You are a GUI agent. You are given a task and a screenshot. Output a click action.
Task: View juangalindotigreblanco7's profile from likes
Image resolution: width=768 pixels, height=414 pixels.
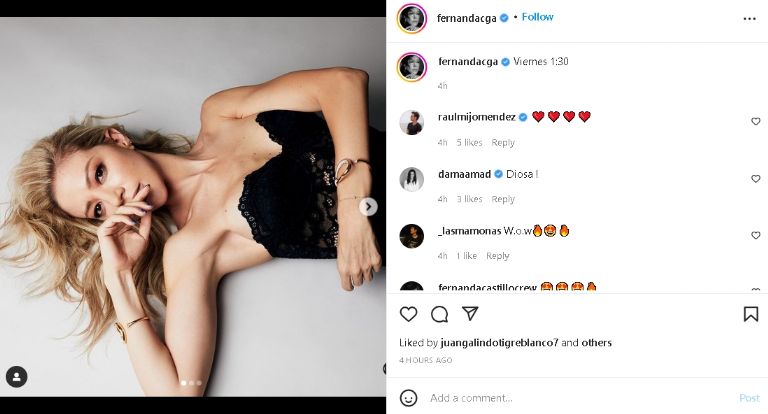point(498,343)
